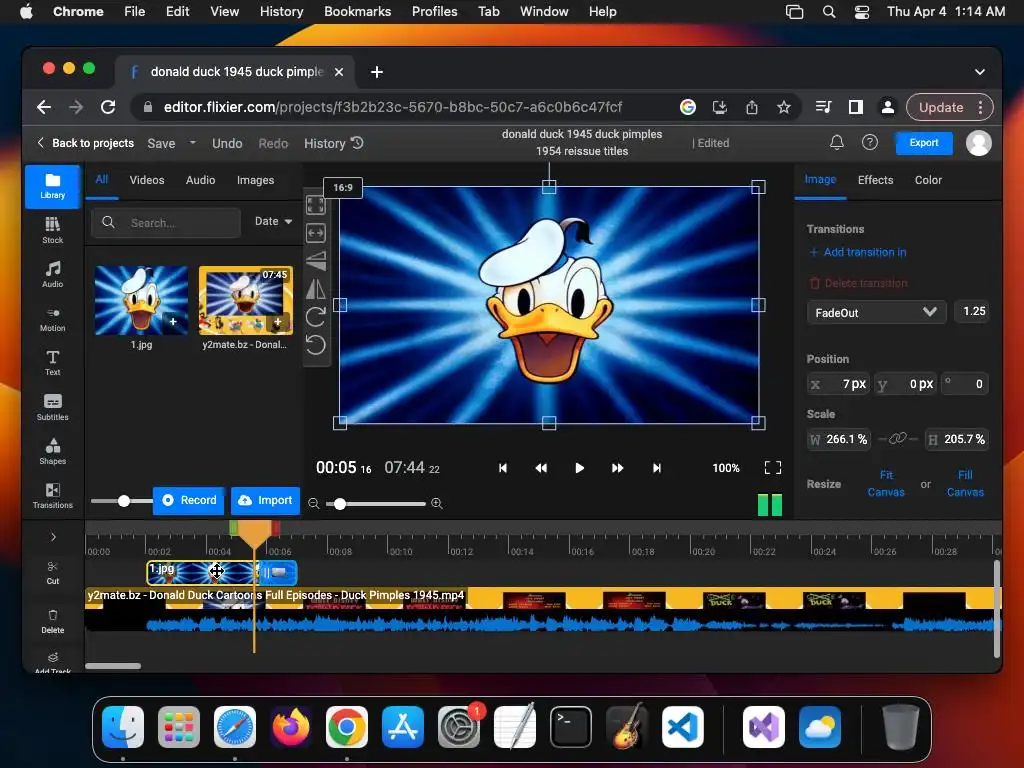Viewport: 1024px width, 768px height.
Task: Click the Export button
Action: coord(923,142)
